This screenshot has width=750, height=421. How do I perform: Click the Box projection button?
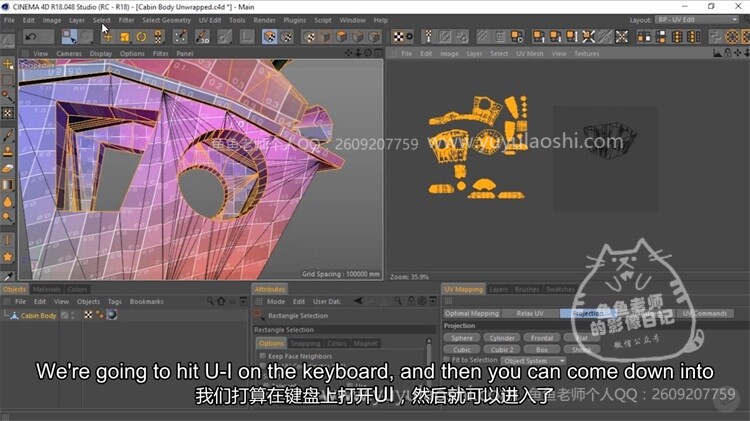[x=542, y=350]
